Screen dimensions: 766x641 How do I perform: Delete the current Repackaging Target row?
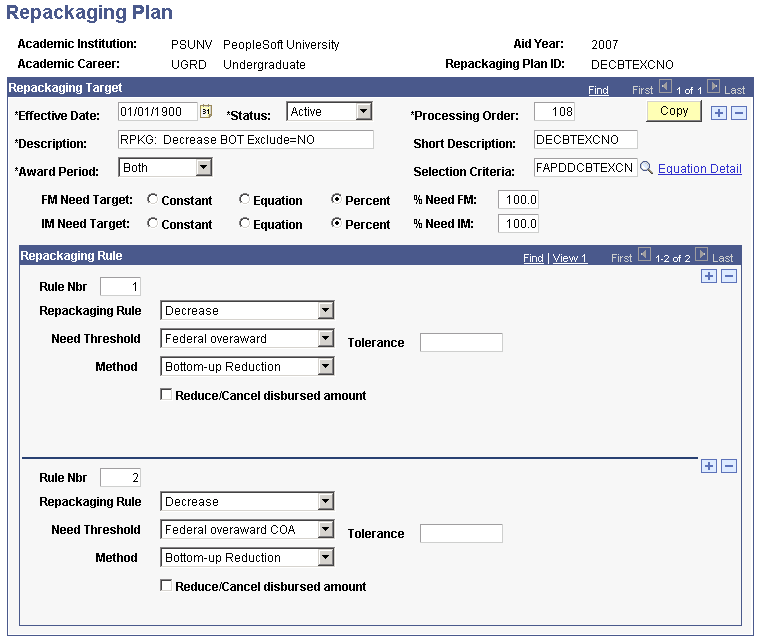[x=739, y=113]
